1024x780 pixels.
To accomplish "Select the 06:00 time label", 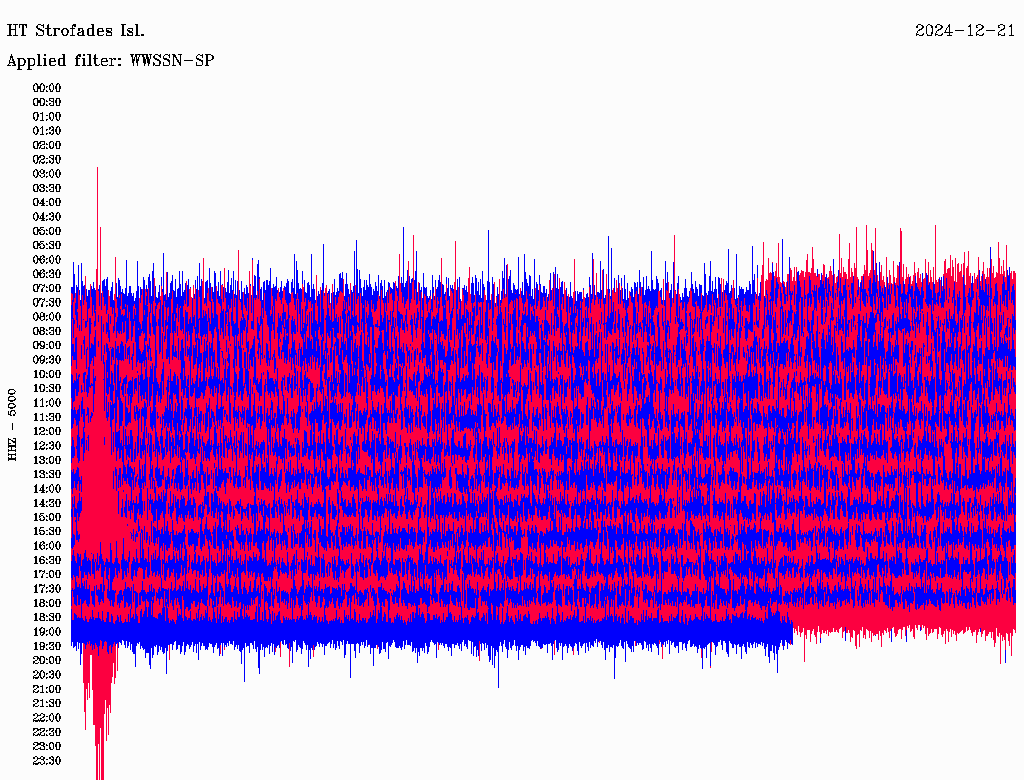I will (x=47, y=259).
